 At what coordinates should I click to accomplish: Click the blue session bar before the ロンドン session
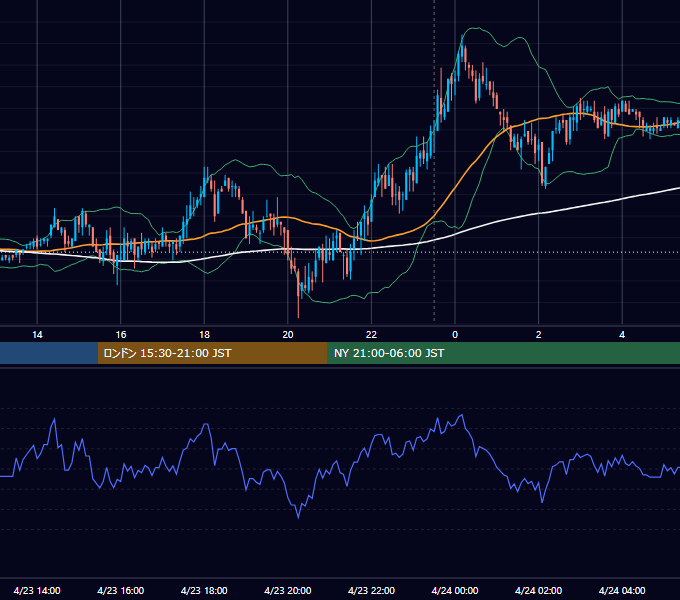[x=49, y=353]
